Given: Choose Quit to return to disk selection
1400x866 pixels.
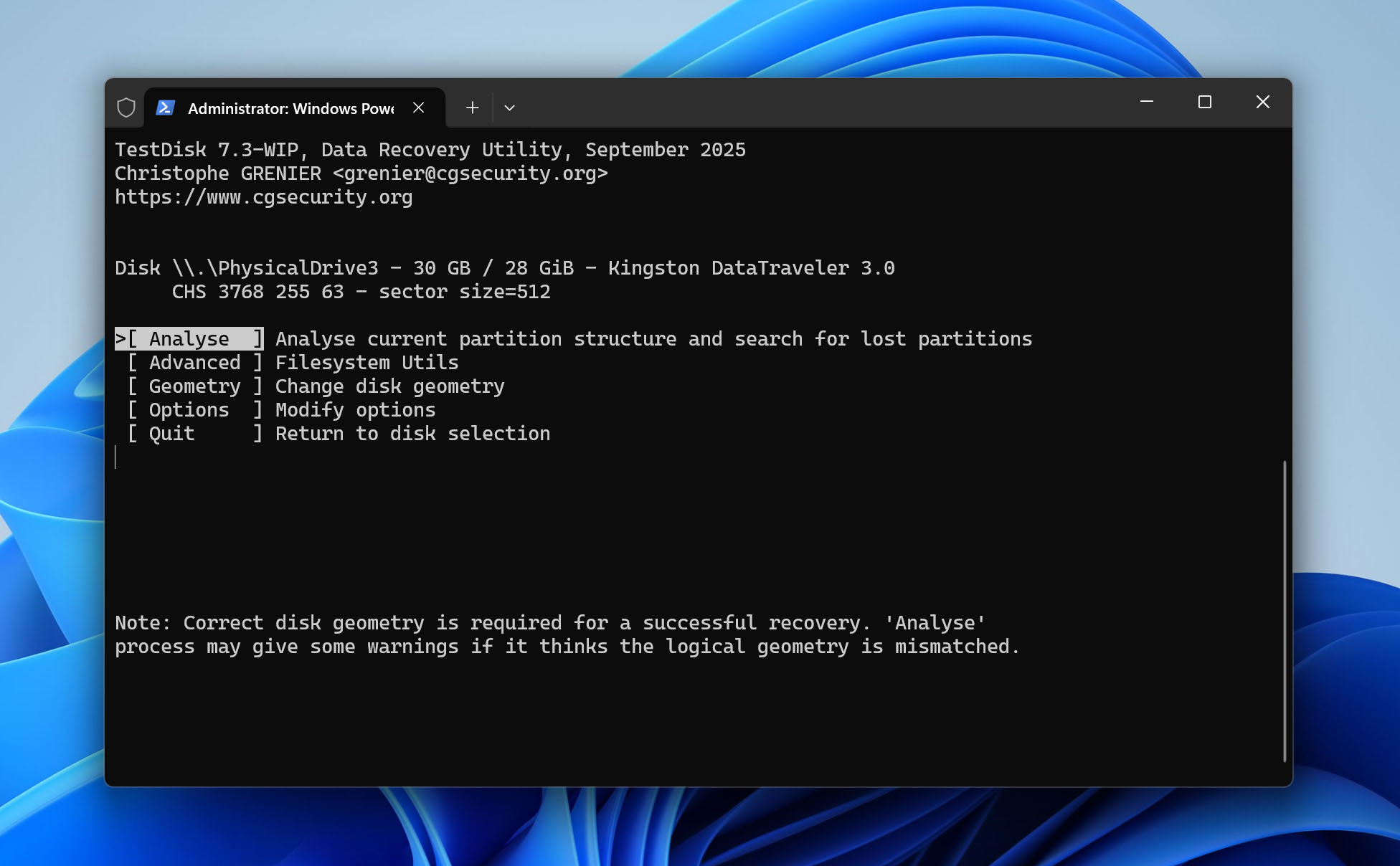Looking at the screenshot, I should pyautogui.click(x=195, y=433).
